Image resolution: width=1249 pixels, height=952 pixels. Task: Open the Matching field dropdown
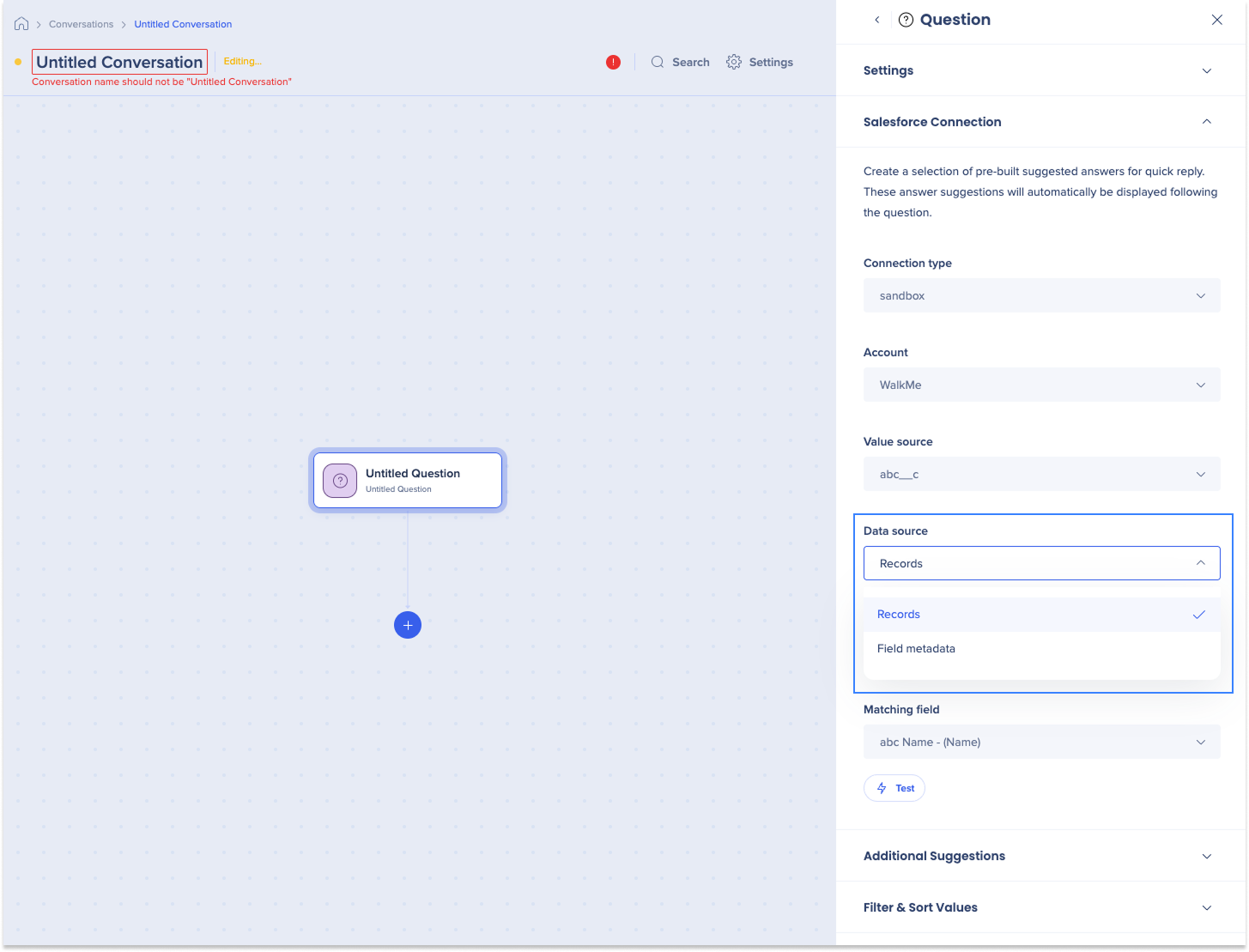1041,742
